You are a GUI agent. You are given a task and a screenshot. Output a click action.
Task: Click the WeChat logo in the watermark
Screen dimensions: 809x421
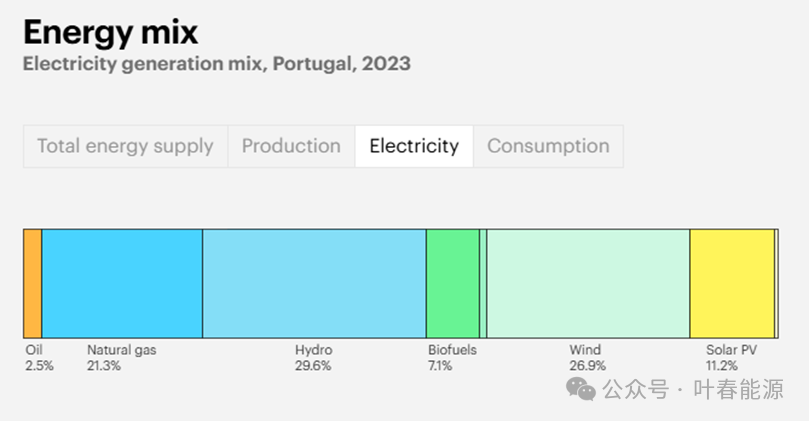point(581,389)
